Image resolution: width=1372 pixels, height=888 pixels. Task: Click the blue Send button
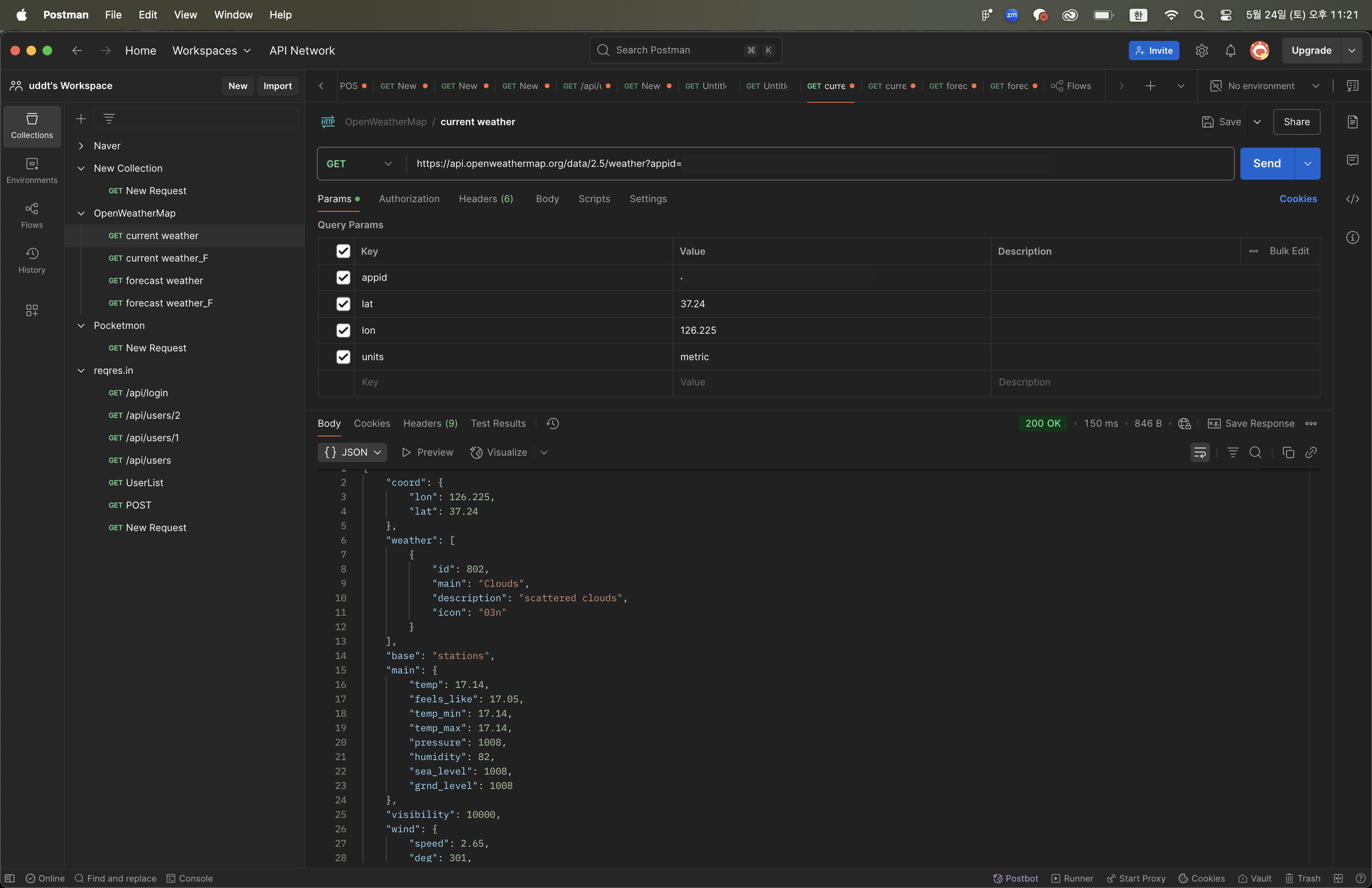(1266, 164)
